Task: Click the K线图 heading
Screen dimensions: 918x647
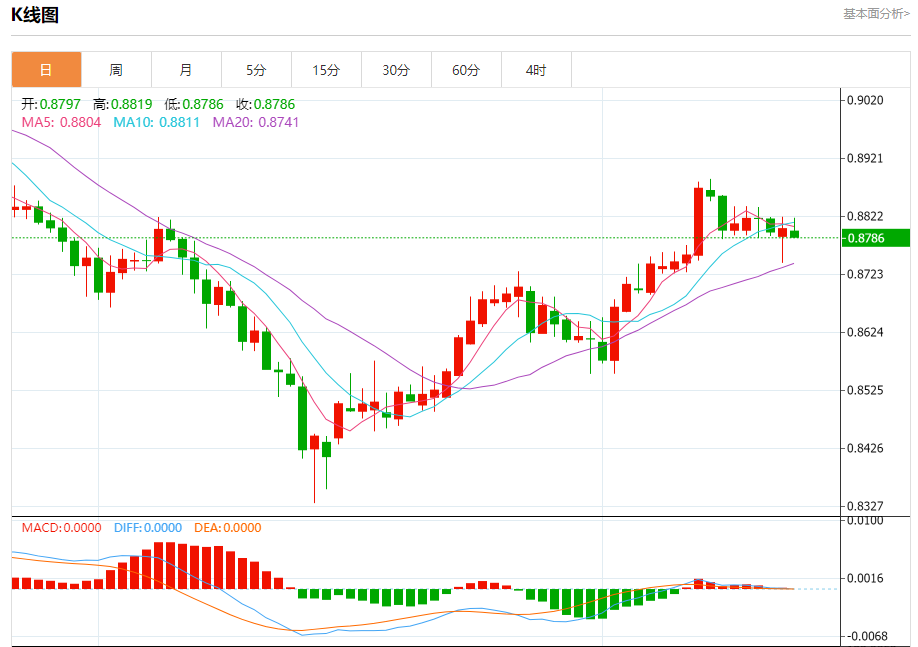Action: 35,15
